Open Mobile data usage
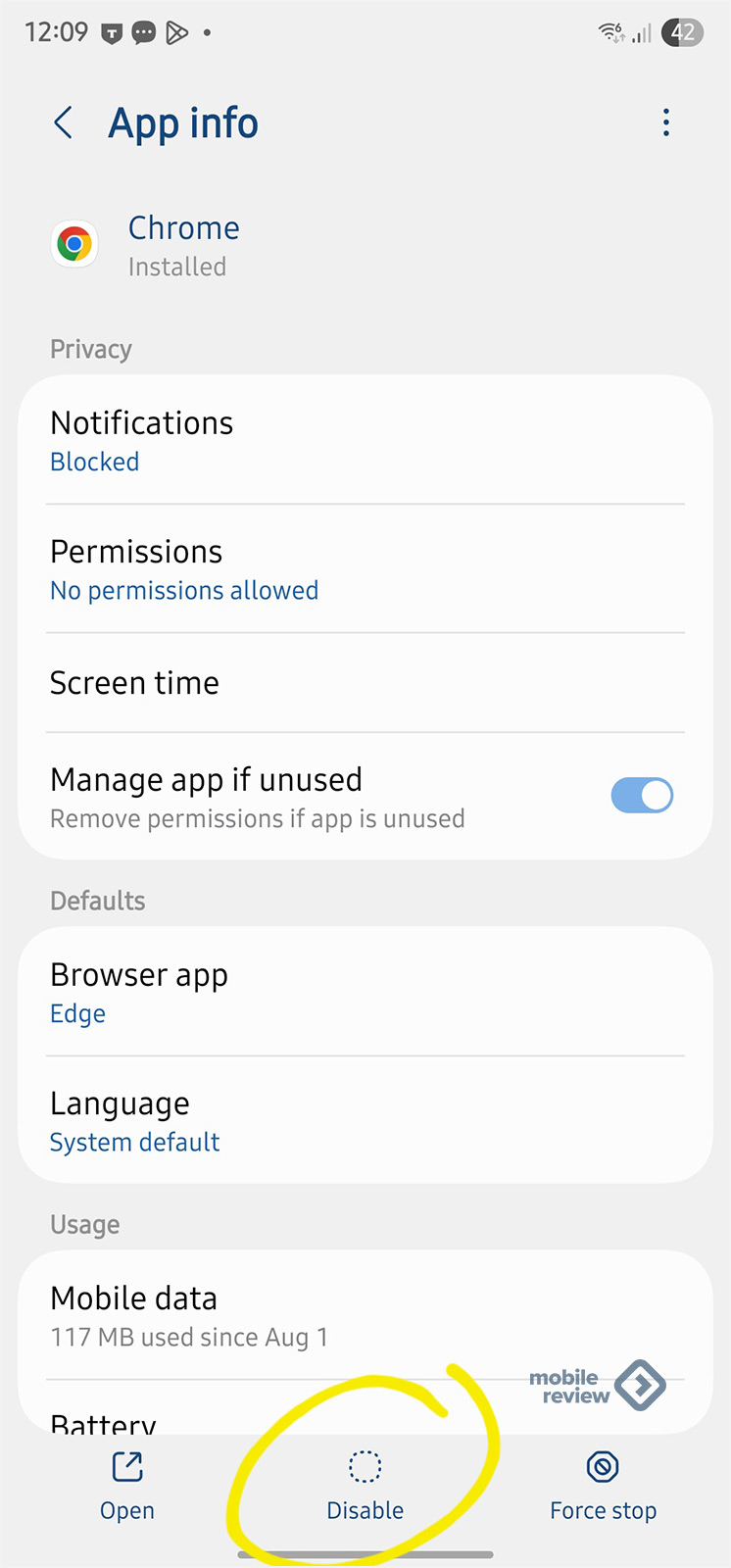The width and height of the screenshot is (731, 1568). 365,1315
